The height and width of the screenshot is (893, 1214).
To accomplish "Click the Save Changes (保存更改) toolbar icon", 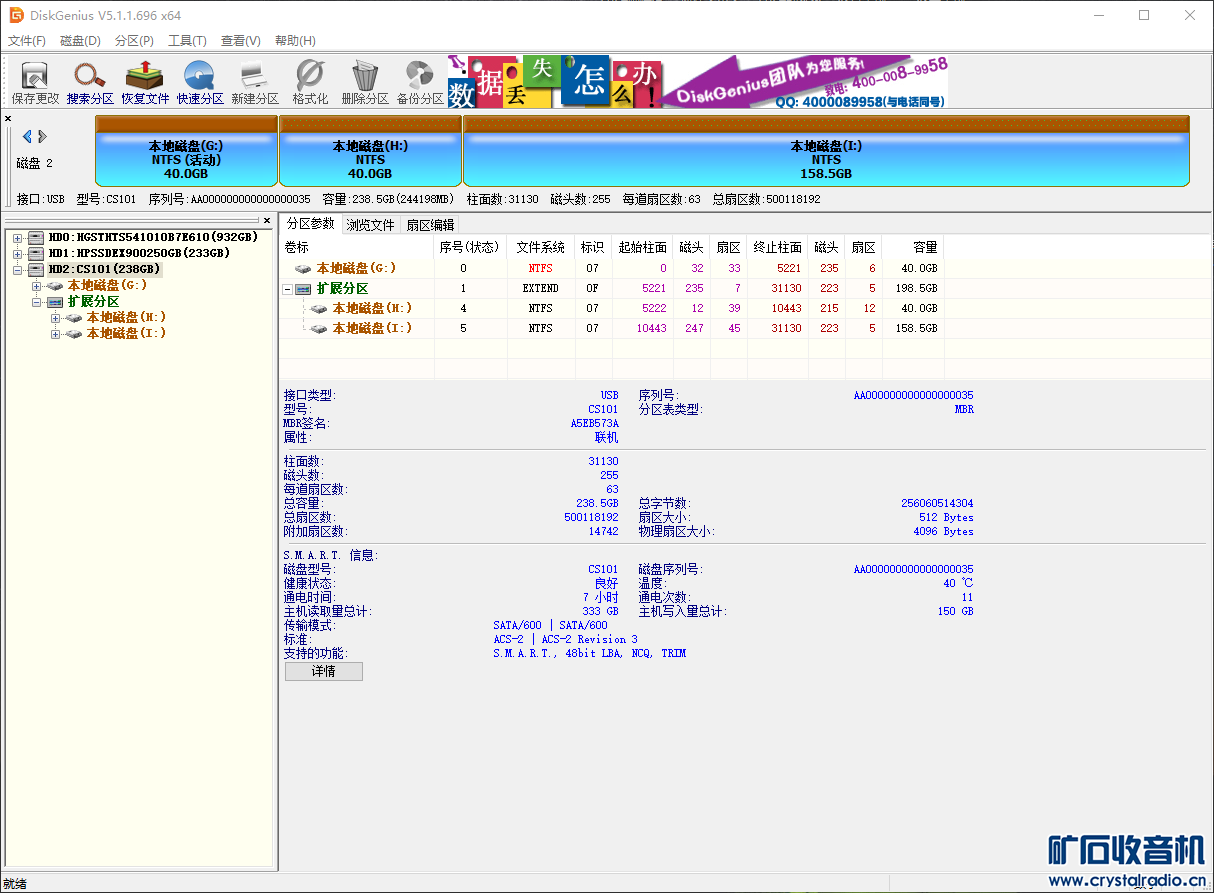I will coord(35,82).
